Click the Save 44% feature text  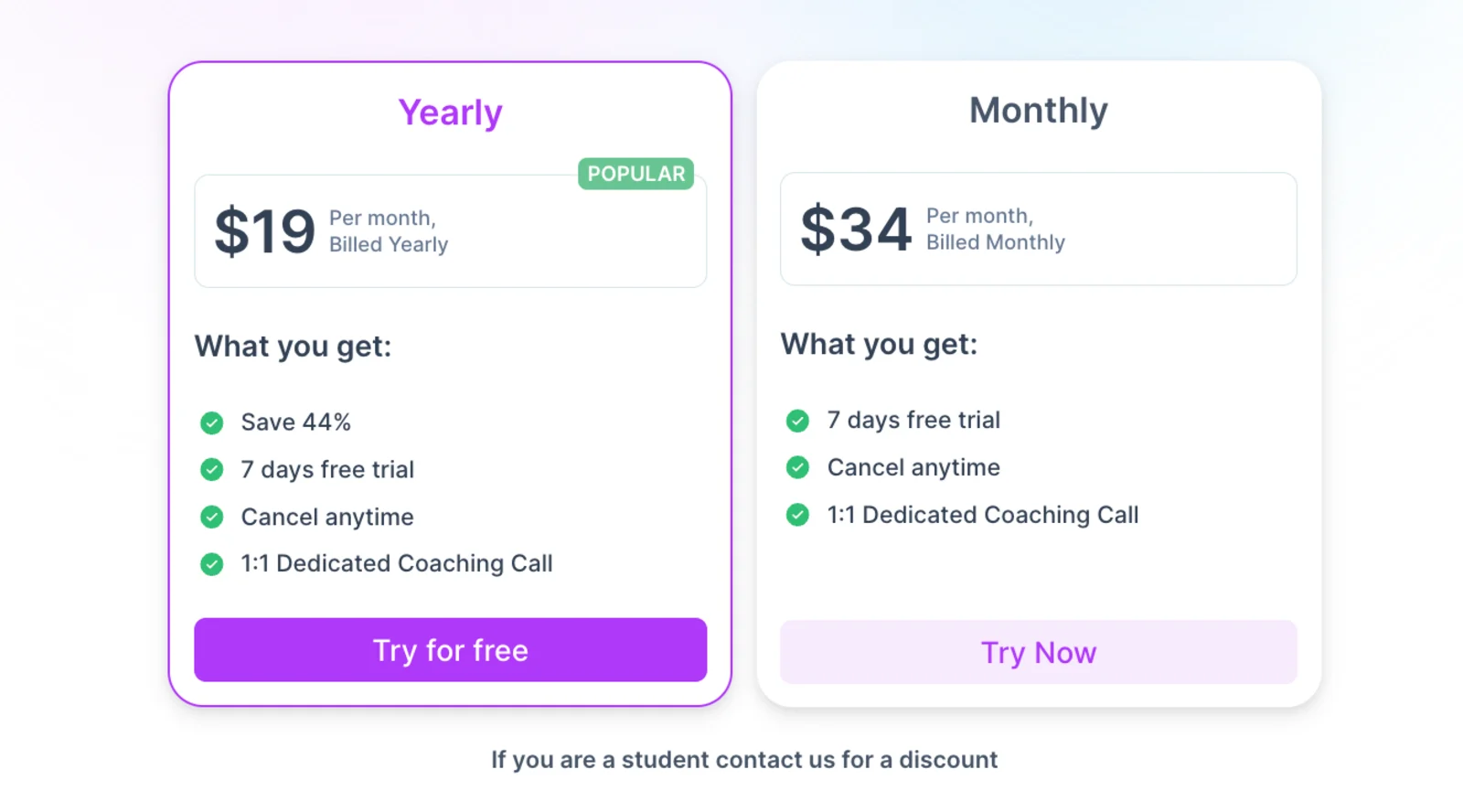pyautogui.click(x=295, y=422)
